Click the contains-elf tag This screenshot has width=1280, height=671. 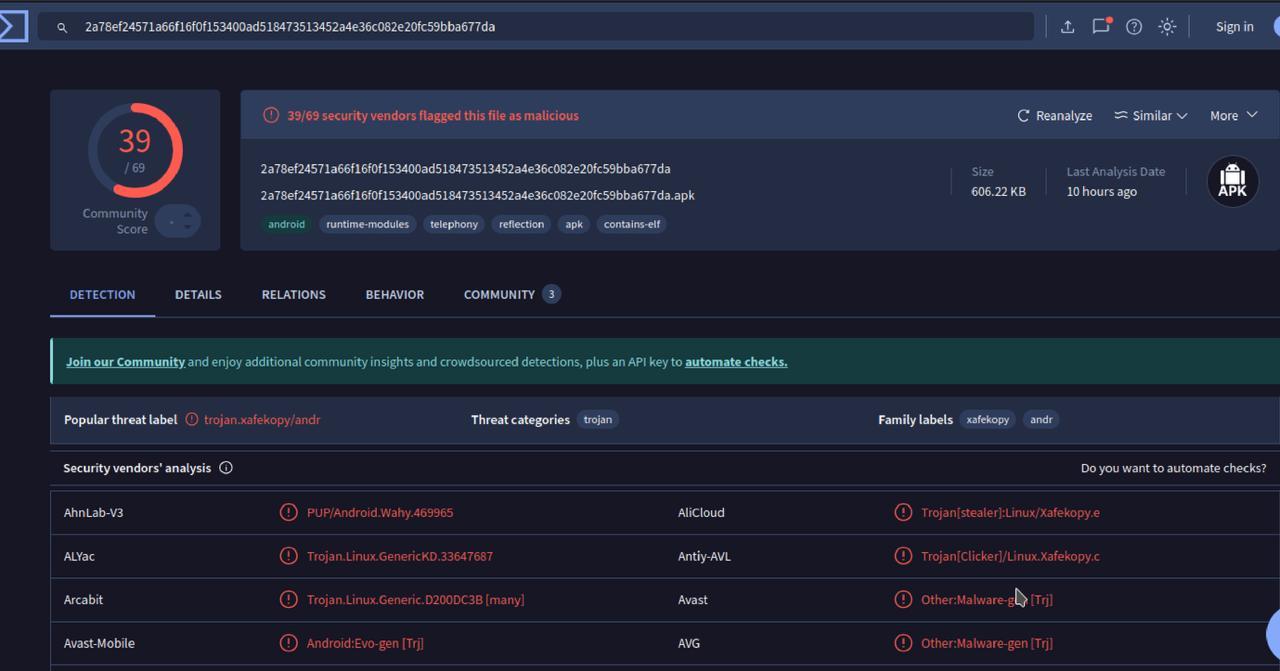tap(632, 224)
